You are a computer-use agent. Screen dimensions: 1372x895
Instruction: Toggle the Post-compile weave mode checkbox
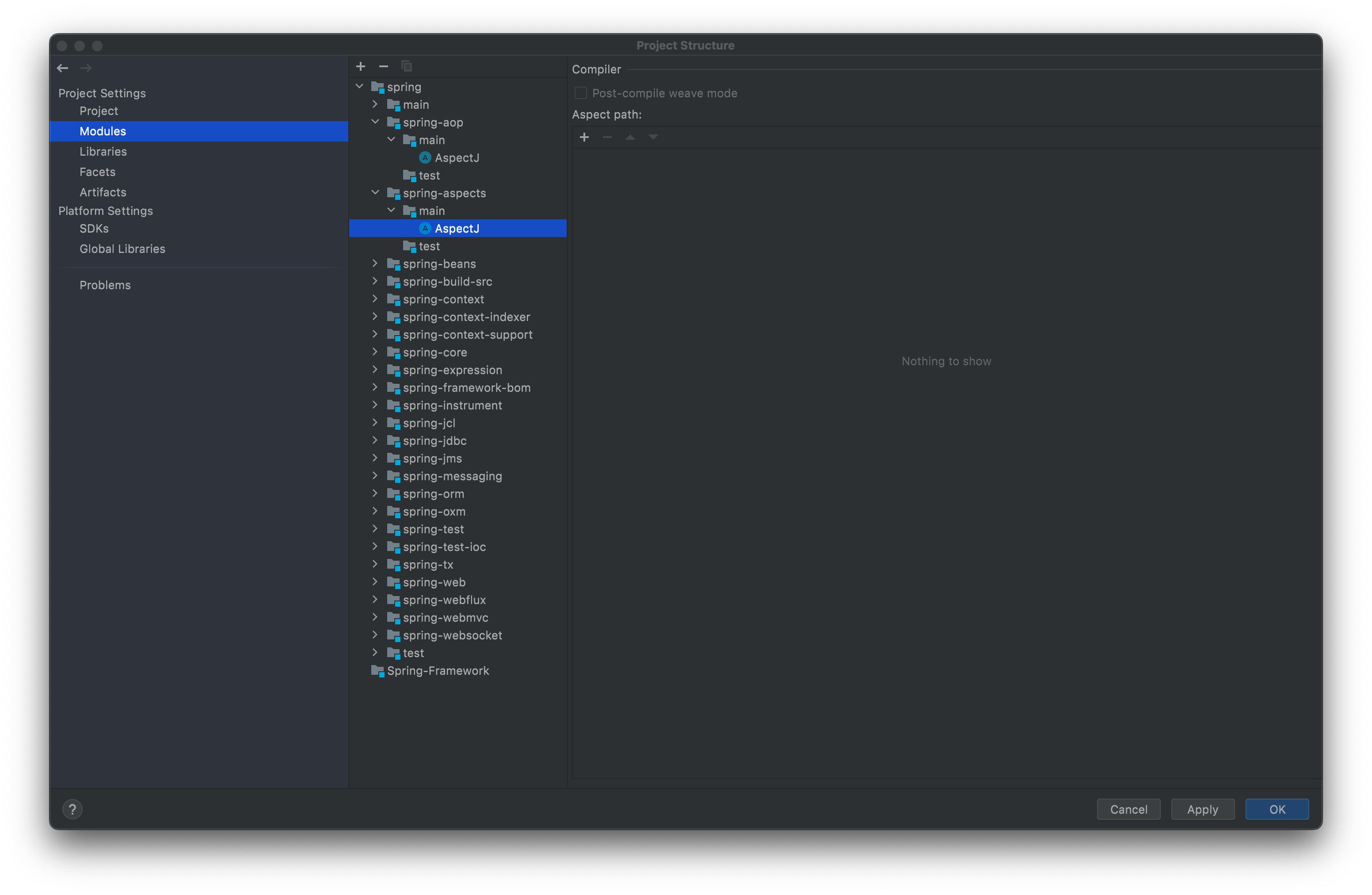[580, 93]
